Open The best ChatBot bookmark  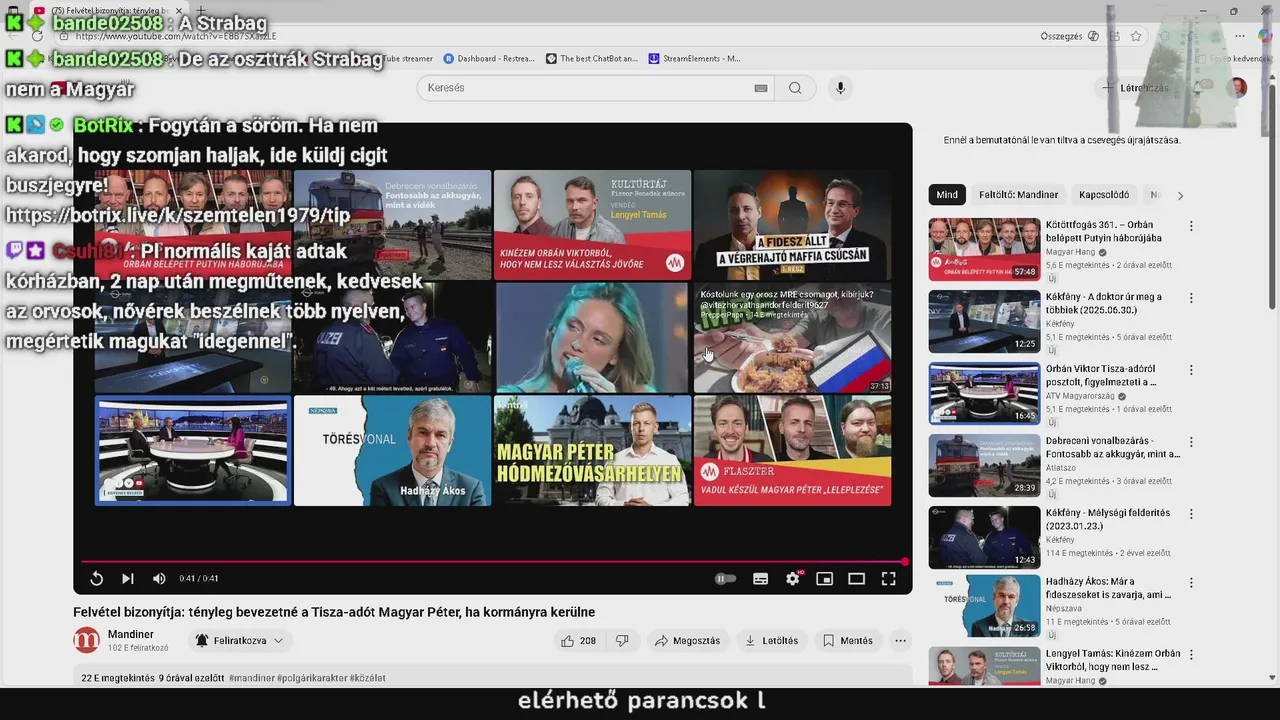pos(592,59)
